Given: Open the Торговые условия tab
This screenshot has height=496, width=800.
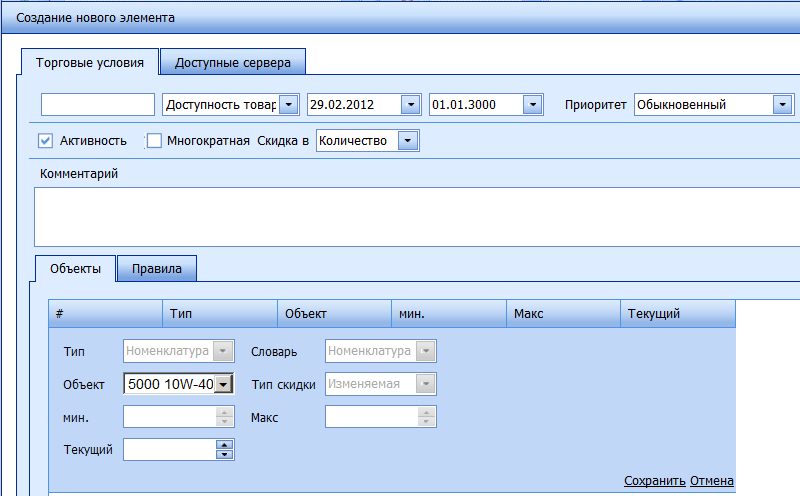Looking at the screenshot, I should pyautogui.click(x=90, y=62).
